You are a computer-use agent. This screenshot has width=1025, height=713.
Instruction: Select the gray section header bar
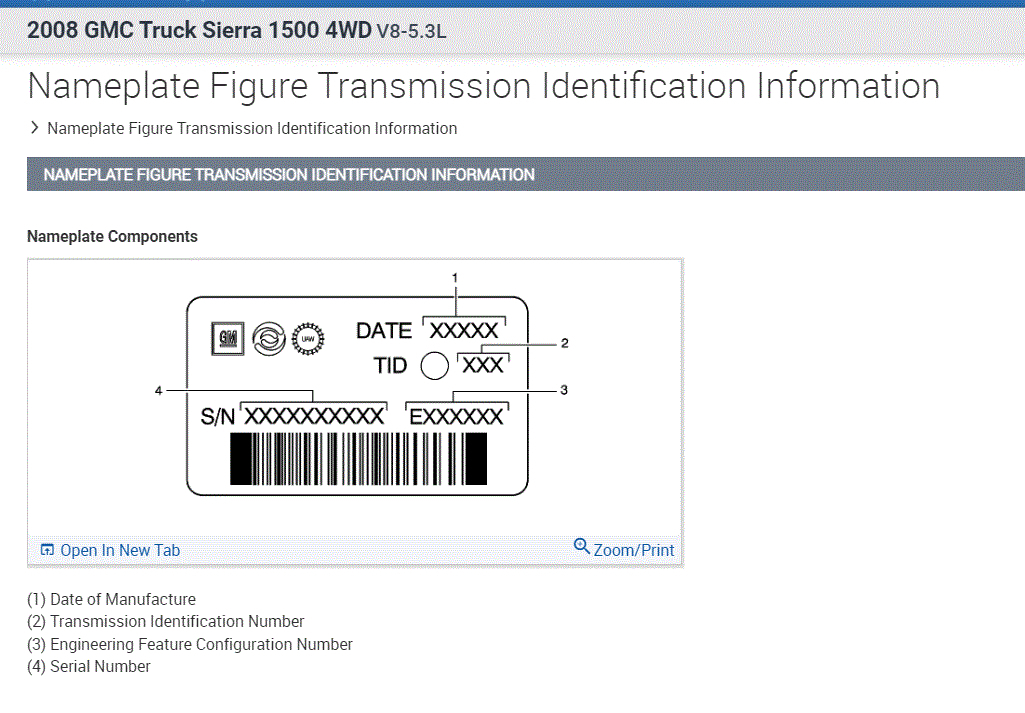pyautogui.click(x=526, y=174)
